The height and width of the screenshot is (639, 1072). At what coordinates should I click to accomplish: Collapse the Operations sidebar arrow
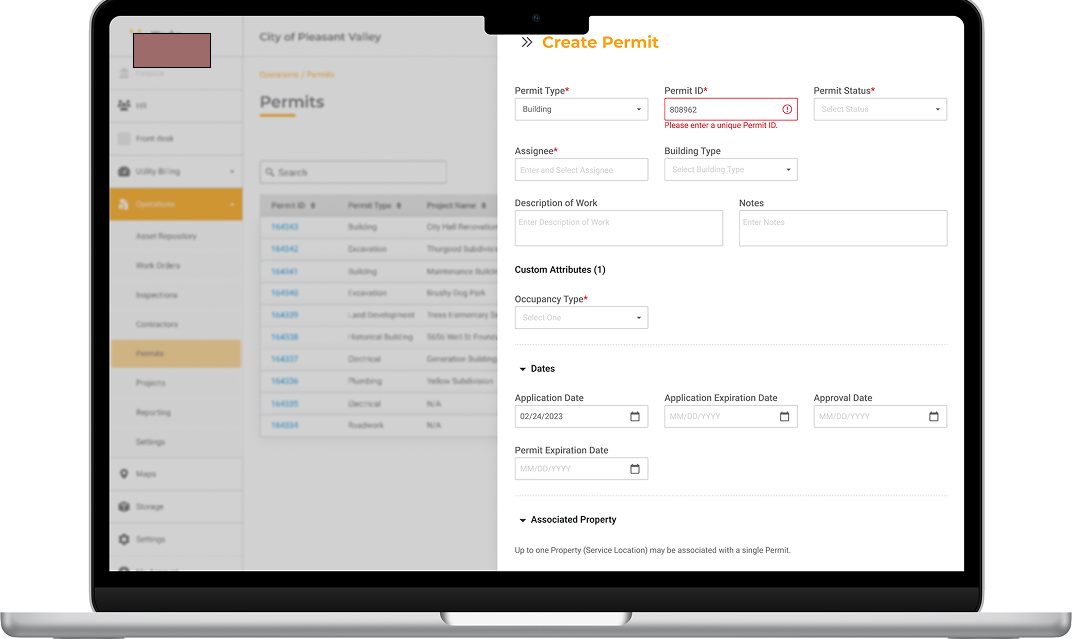tap(232, 204)
